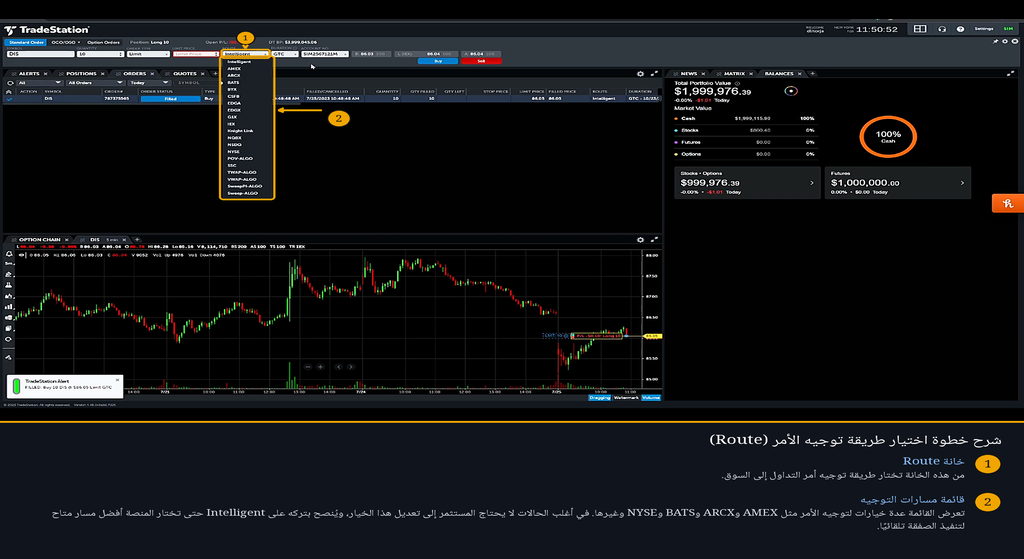Open the OCO/OSO dropdown

(65, 42)
